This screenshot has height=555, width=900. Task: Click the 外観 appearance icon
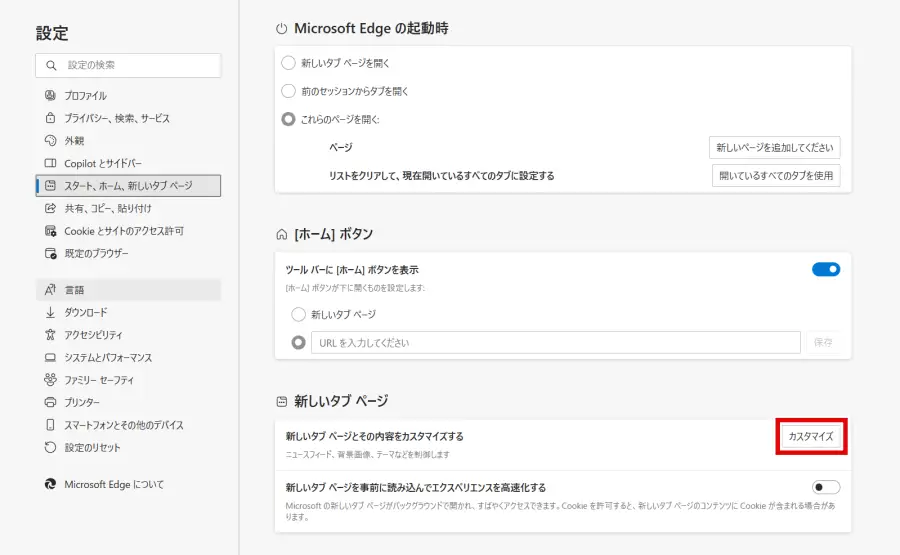[51, 140]
